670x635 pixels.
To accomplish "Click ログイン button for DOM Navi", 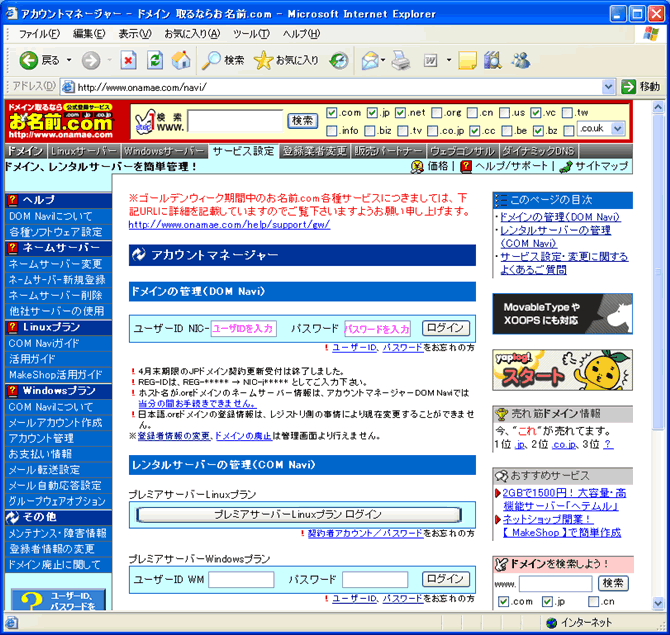I will pos(446,328).
